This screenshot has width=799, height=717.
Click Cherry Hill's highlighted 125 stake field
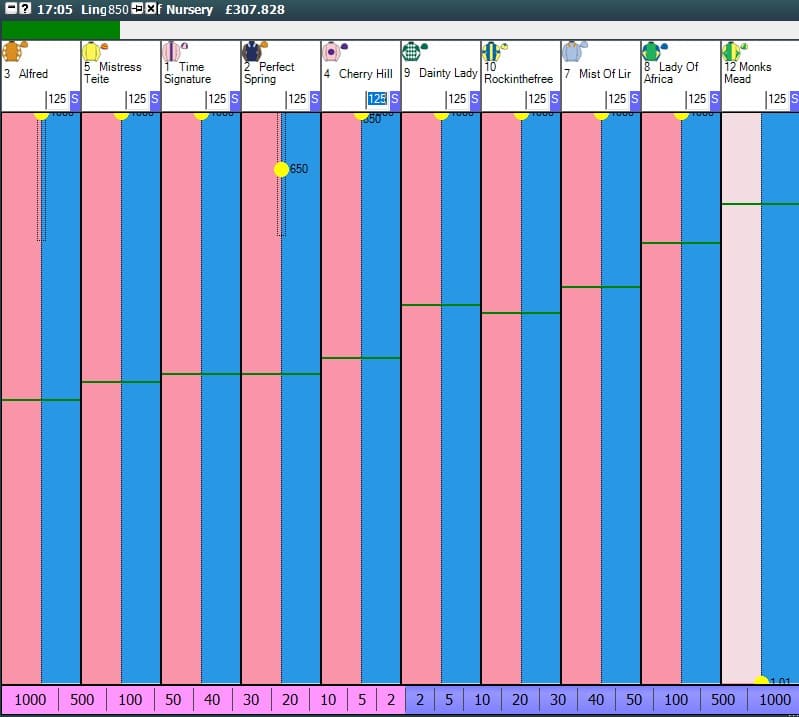point(378,99)
